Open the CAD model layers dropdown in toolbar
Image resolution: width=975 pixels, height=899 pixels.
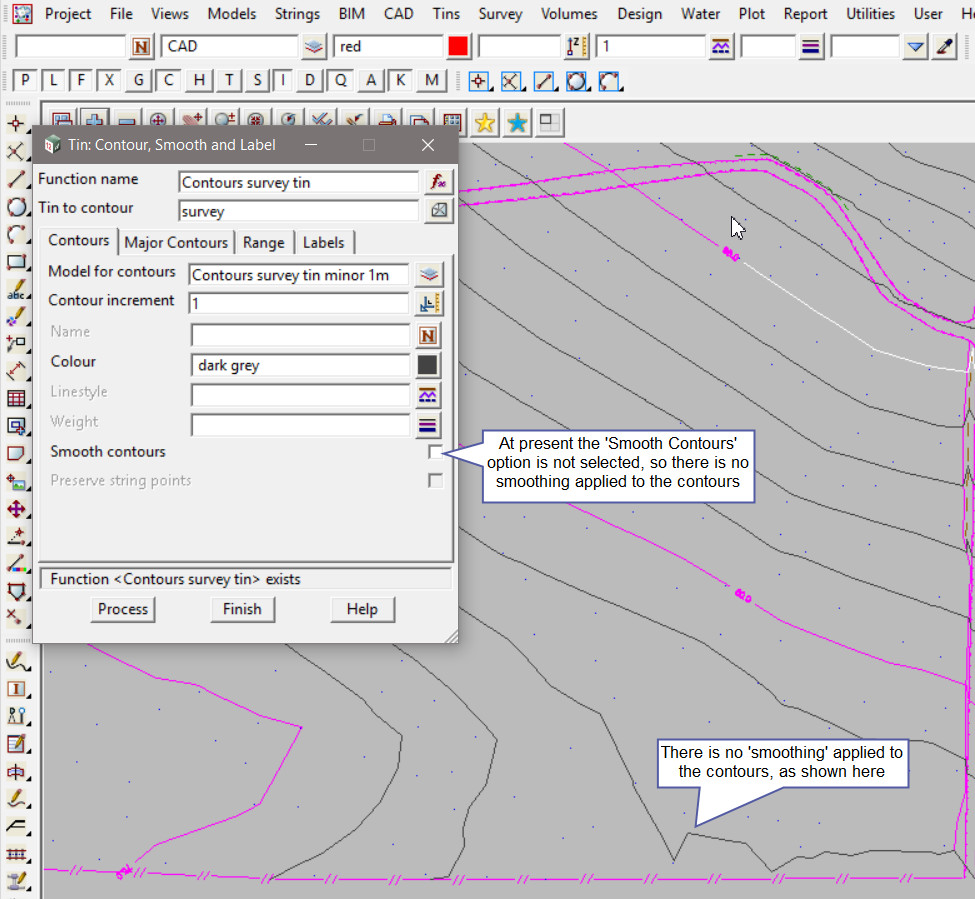315,47
